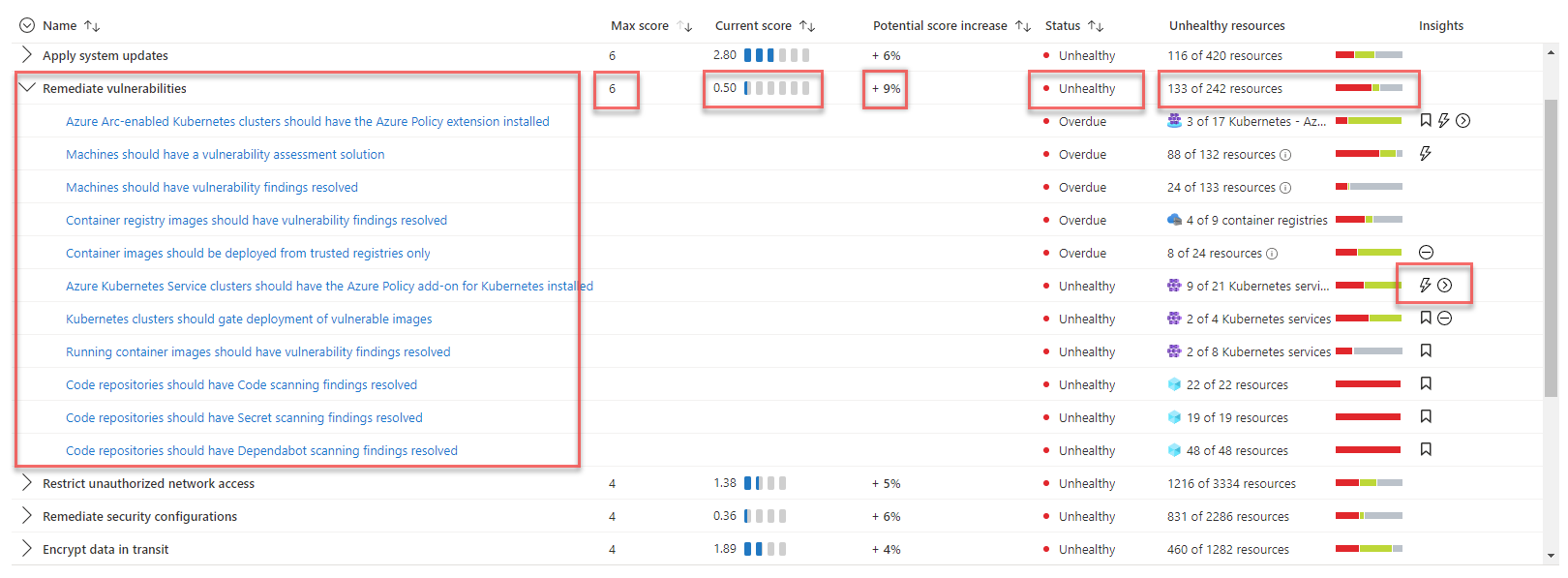Click resource cube icon beside 19 of 19
1568x578 pixels.
[x=1174, y=417]
